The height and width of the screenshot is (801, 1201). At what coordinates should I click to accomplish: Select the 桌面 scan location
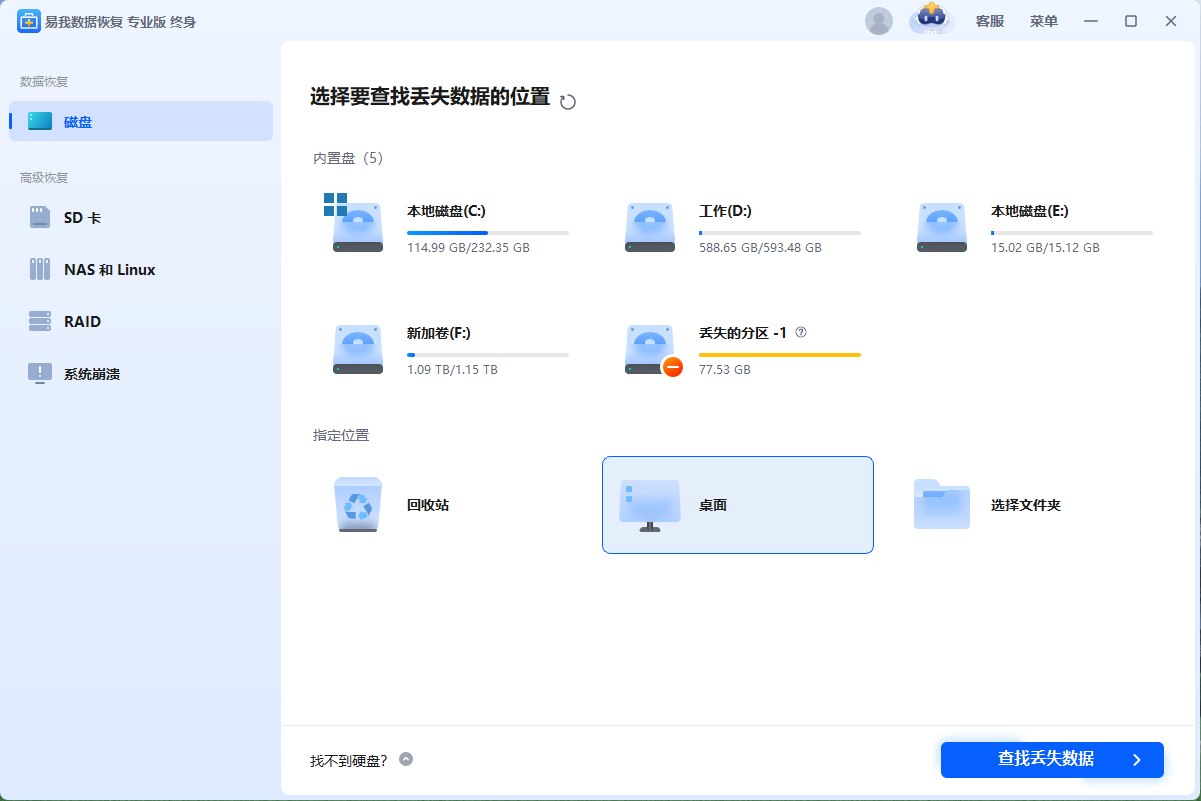pyautogui.click(x=737, y=505)
